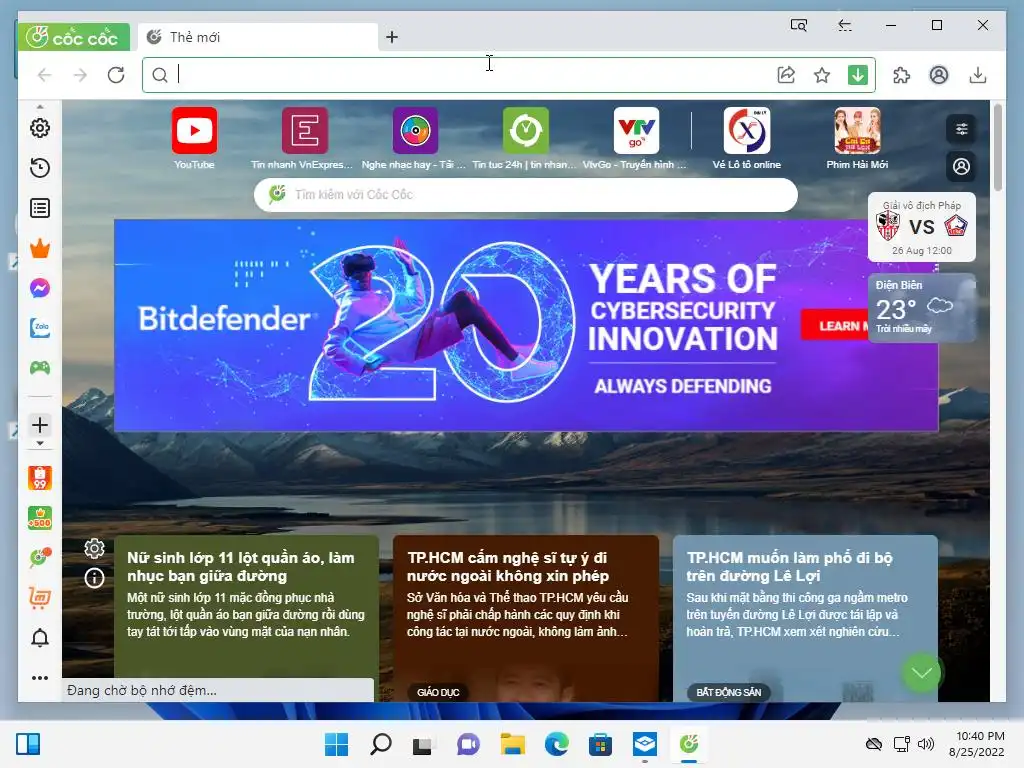Open the orange crown sidebar icon

[x=40, y=248]
